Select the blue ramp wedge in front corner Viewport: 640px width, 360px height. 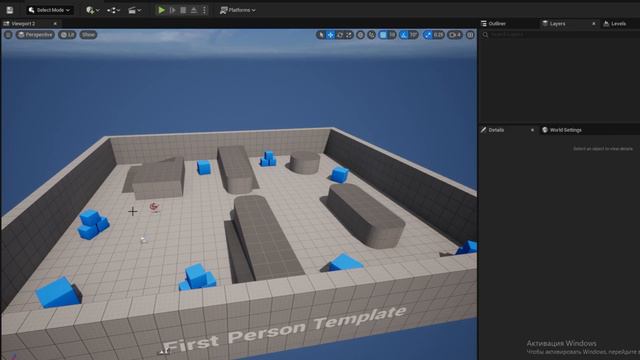tap(58, 292)
